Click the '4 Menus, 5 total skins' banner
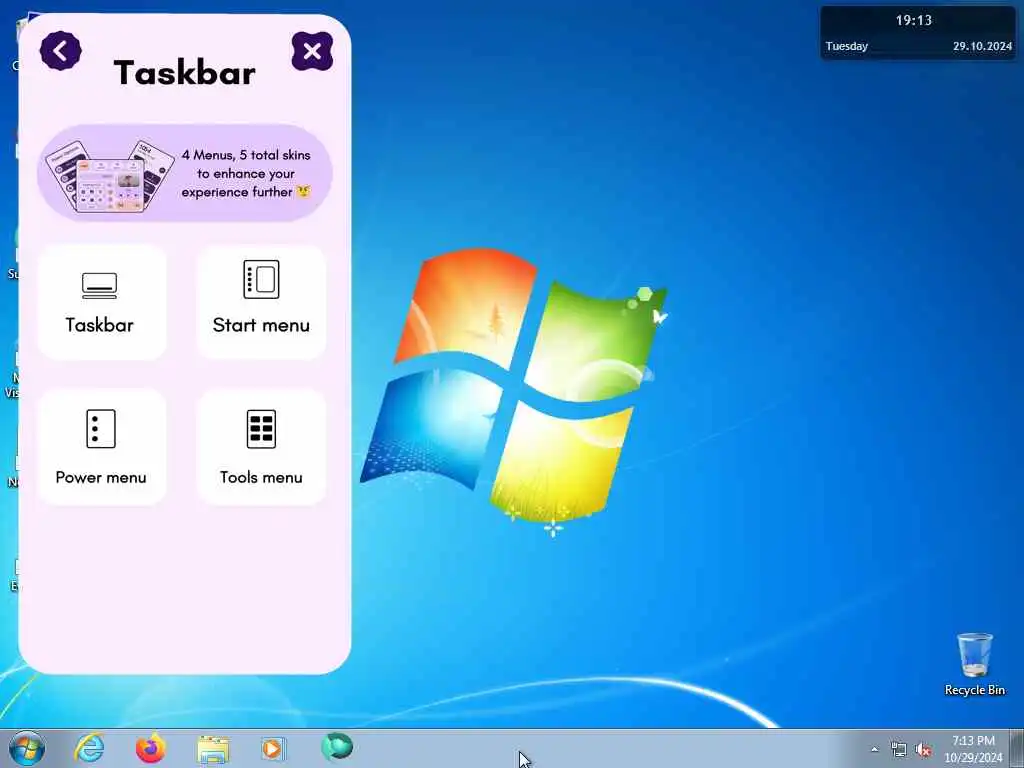Screen dimensions: 1024x768 tap(185, 173)
